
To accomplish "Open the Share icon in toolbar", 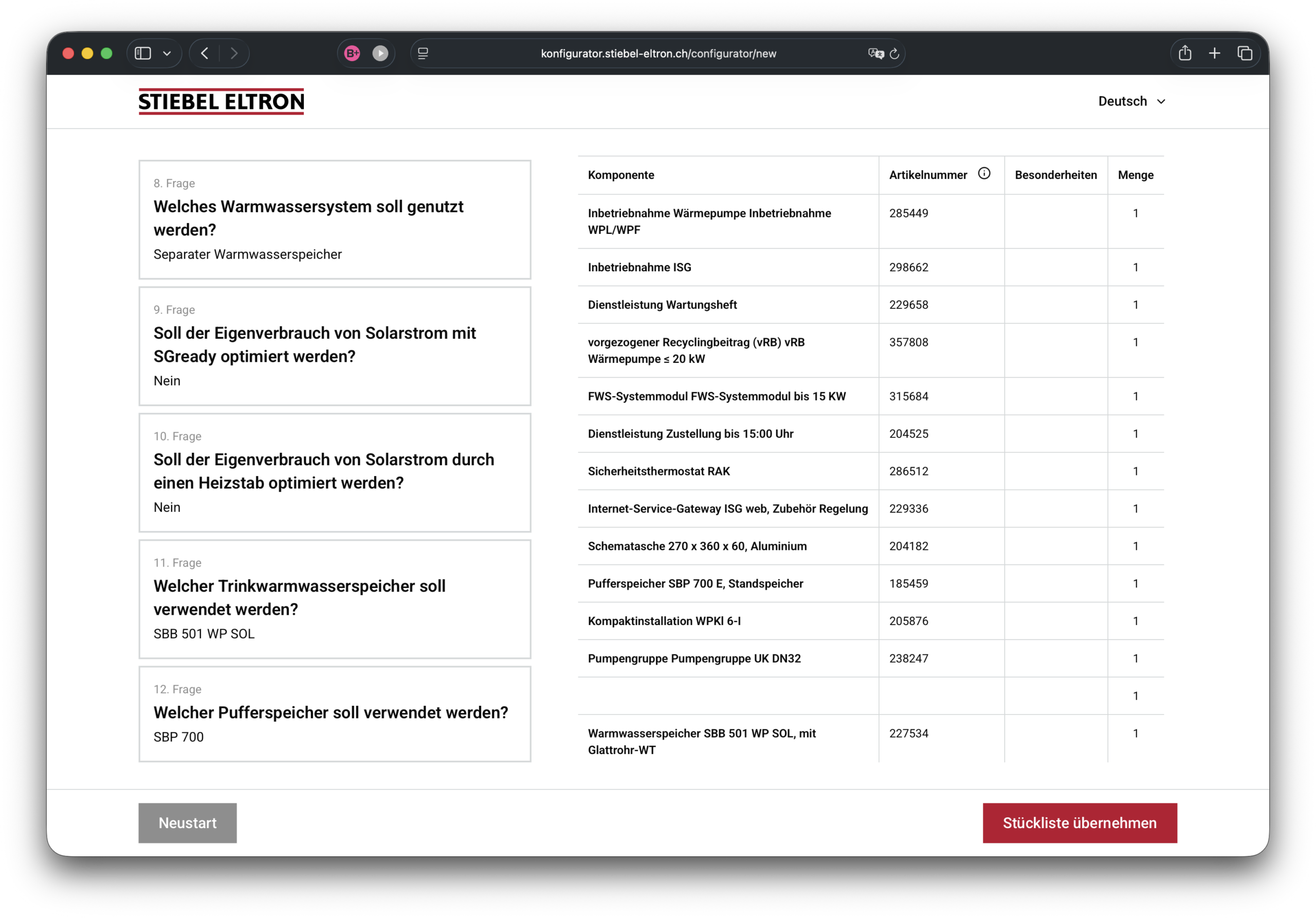I will click(x=1185, y=53).
